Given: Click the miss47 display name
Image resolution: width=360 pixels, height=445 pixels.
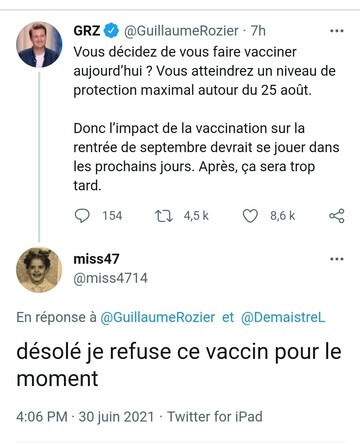Looking at the screenshot, I should coord(96,259).
